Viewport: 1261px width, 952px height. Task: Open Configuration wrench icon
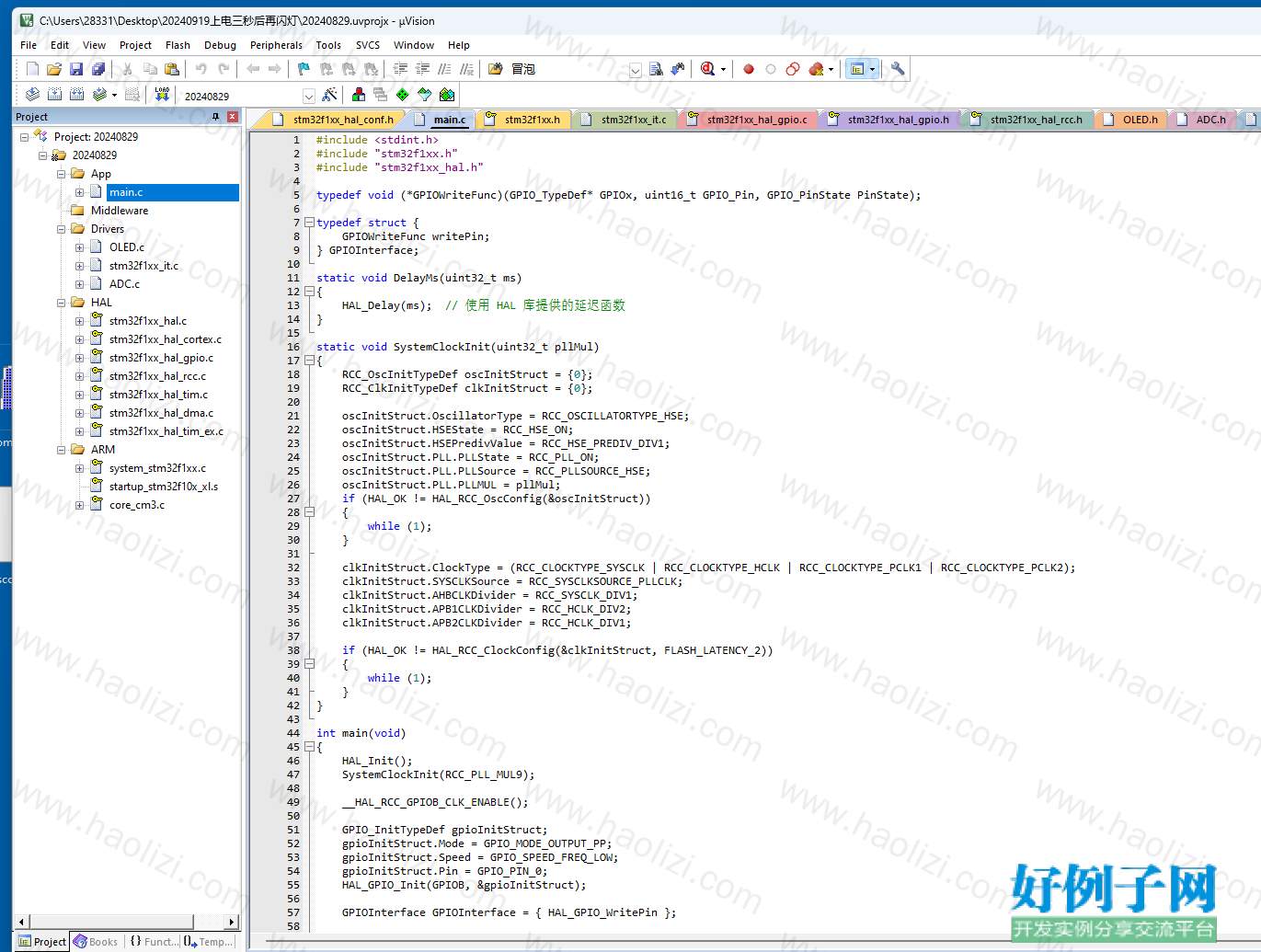point(898,69)
